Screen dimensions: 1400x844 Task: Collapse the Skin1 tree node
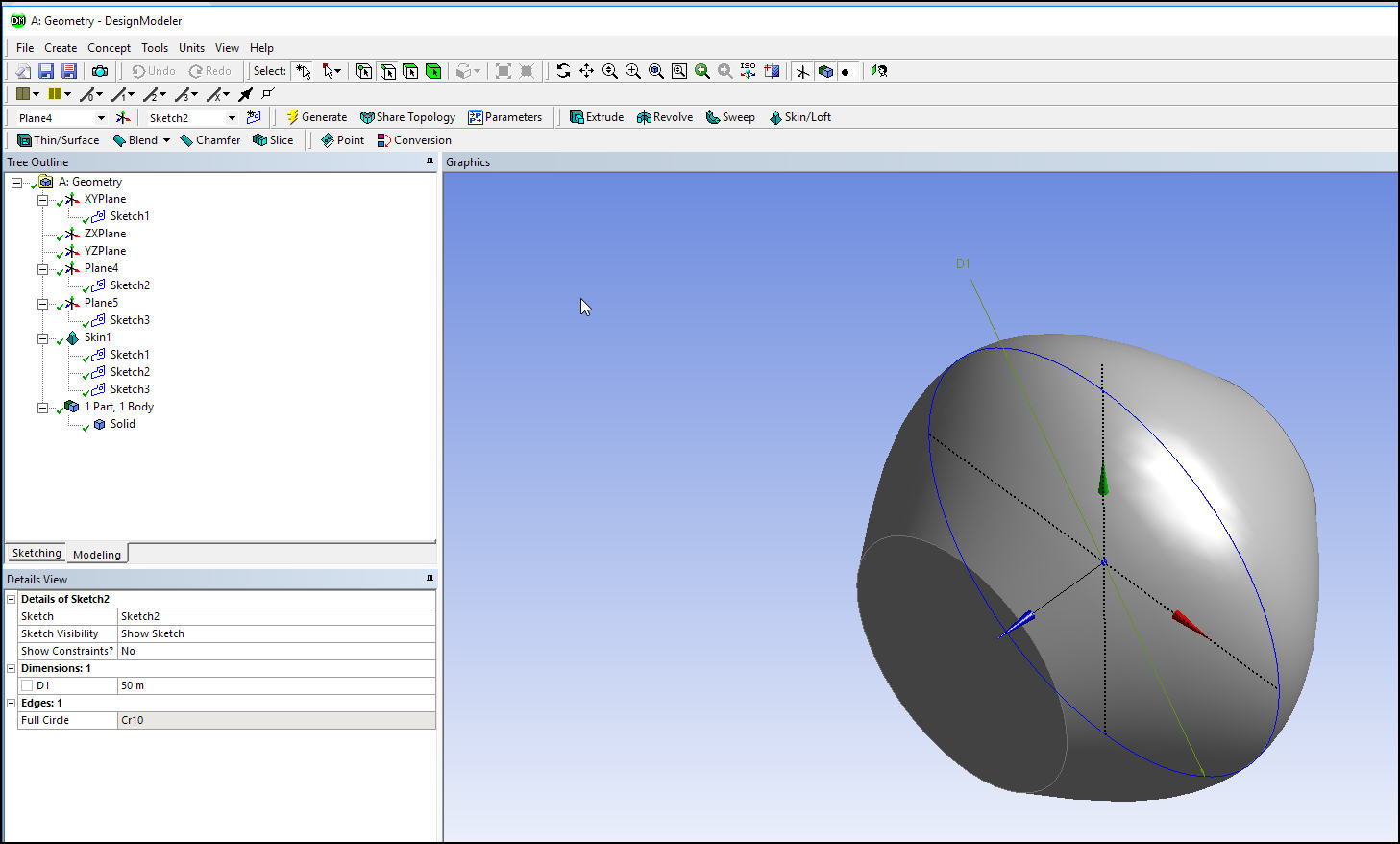[42, 337]
